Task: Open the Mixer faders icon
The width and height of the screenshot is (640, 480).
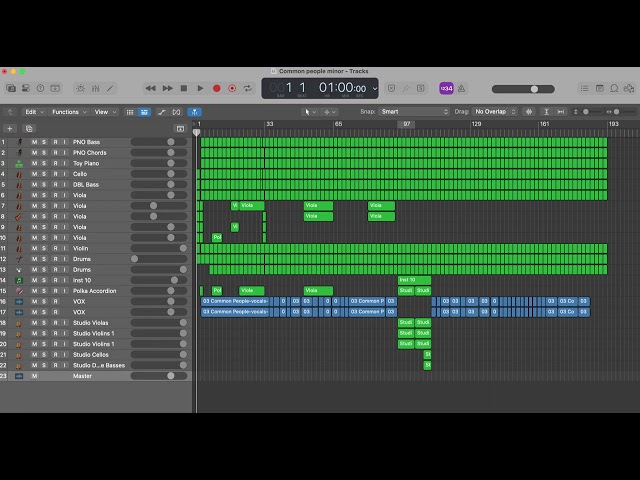Action: [x=96, y=88]
